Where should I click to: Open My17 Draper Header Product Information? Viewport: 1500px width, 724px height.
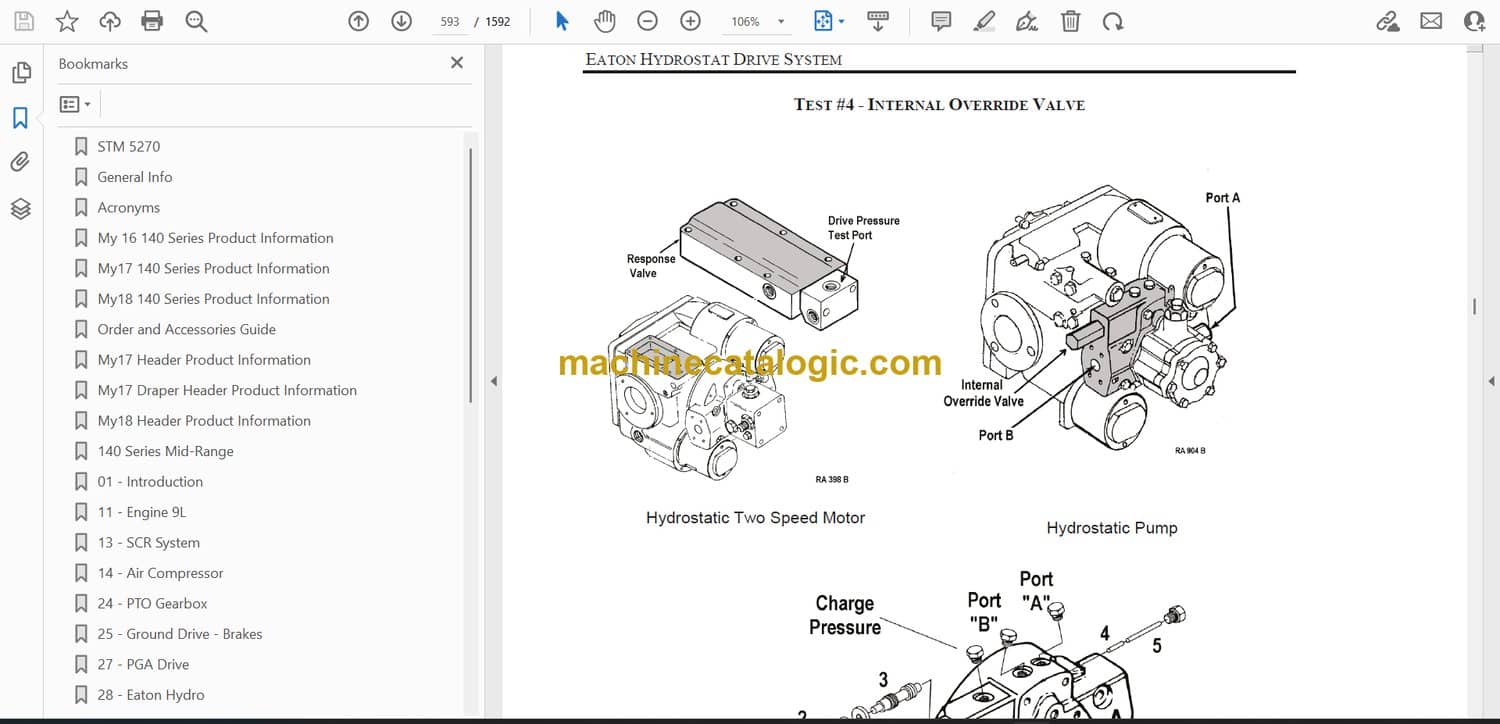pyautogui.click(x=227, y=390)
